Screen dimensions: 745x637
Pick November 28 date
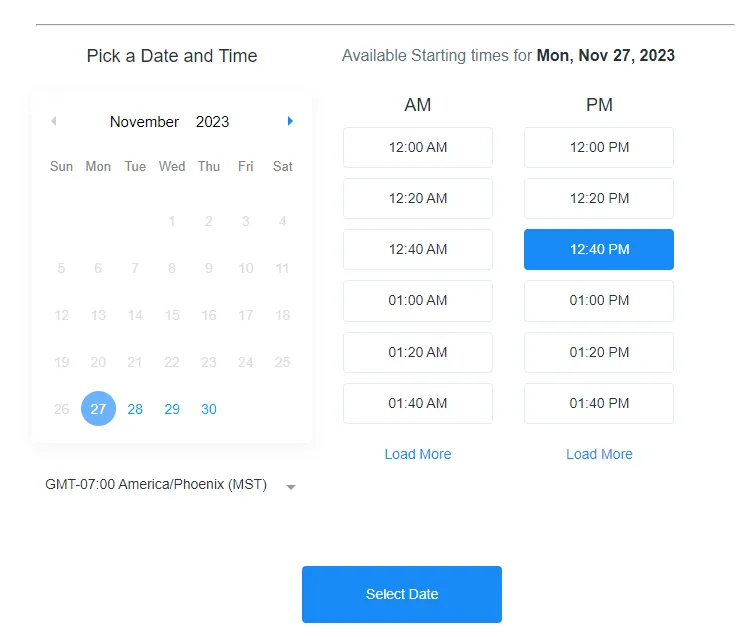point(135,409)
